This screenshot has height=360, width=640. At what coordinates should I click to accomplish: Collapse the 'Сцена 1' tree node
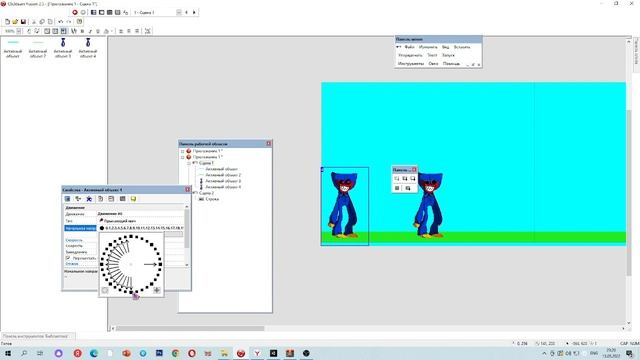189,163
